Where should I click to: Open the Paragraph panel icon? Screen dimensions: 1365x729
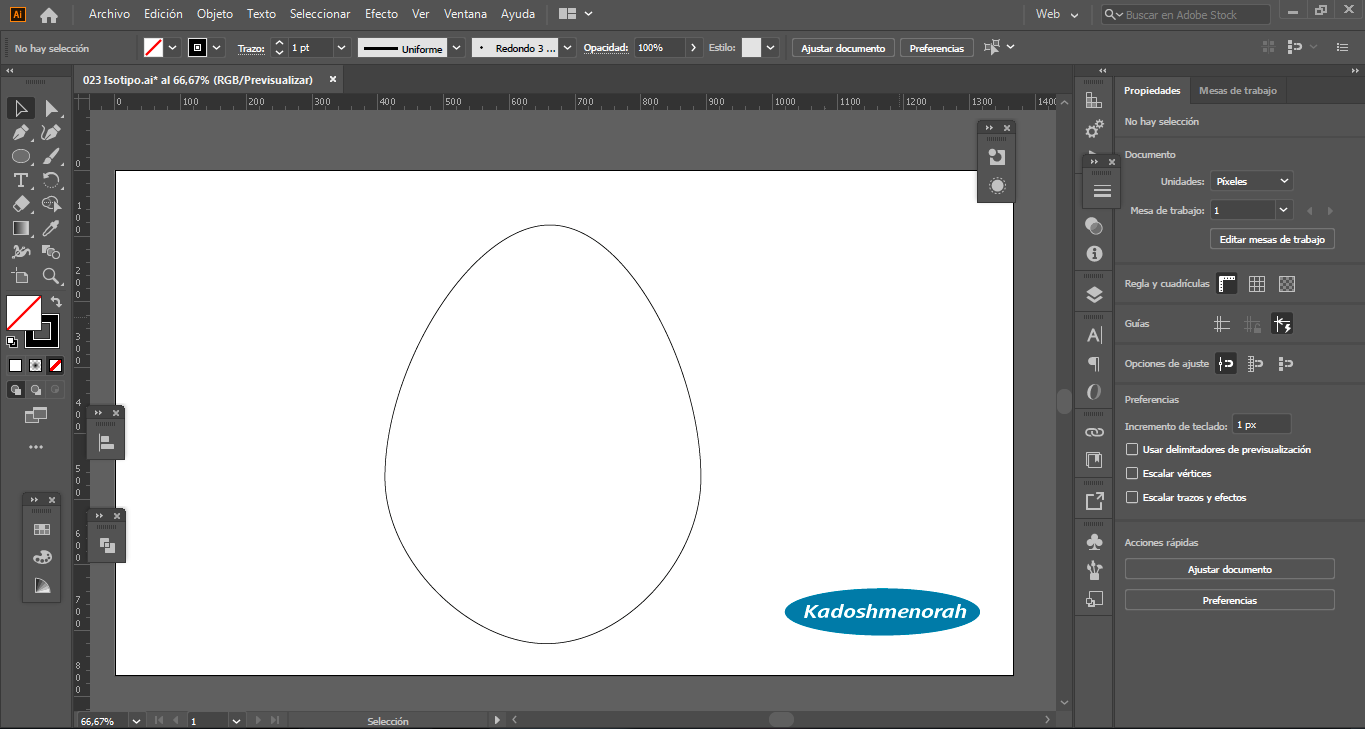(x=1094, y=364)
